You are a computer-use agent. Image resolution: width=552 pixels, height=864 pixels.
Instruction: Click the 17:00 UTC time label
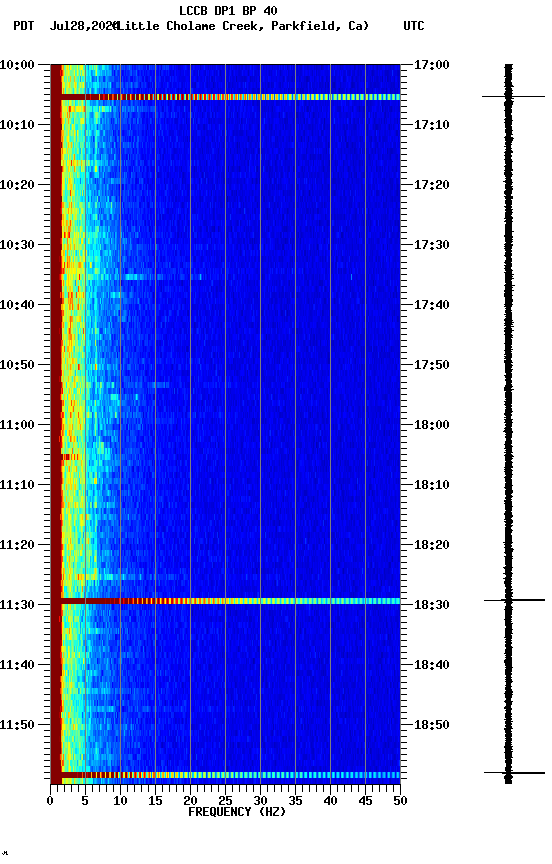click(432, 65)
